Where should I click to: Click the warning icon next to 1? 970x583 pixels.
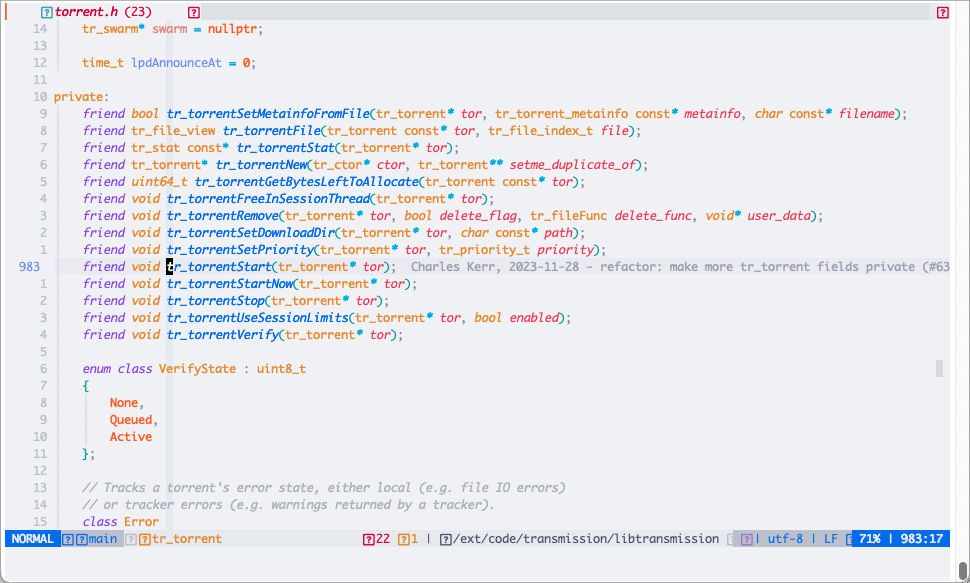click(403, 539)
